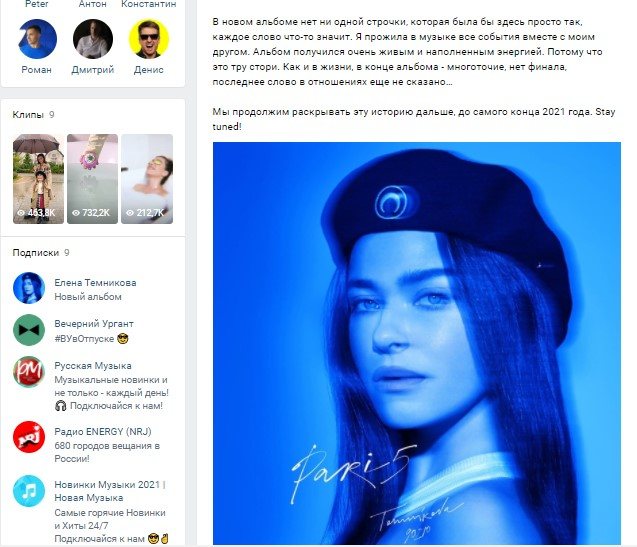
Task: Open the Вечерний Ургант name link
Action: 94,324
